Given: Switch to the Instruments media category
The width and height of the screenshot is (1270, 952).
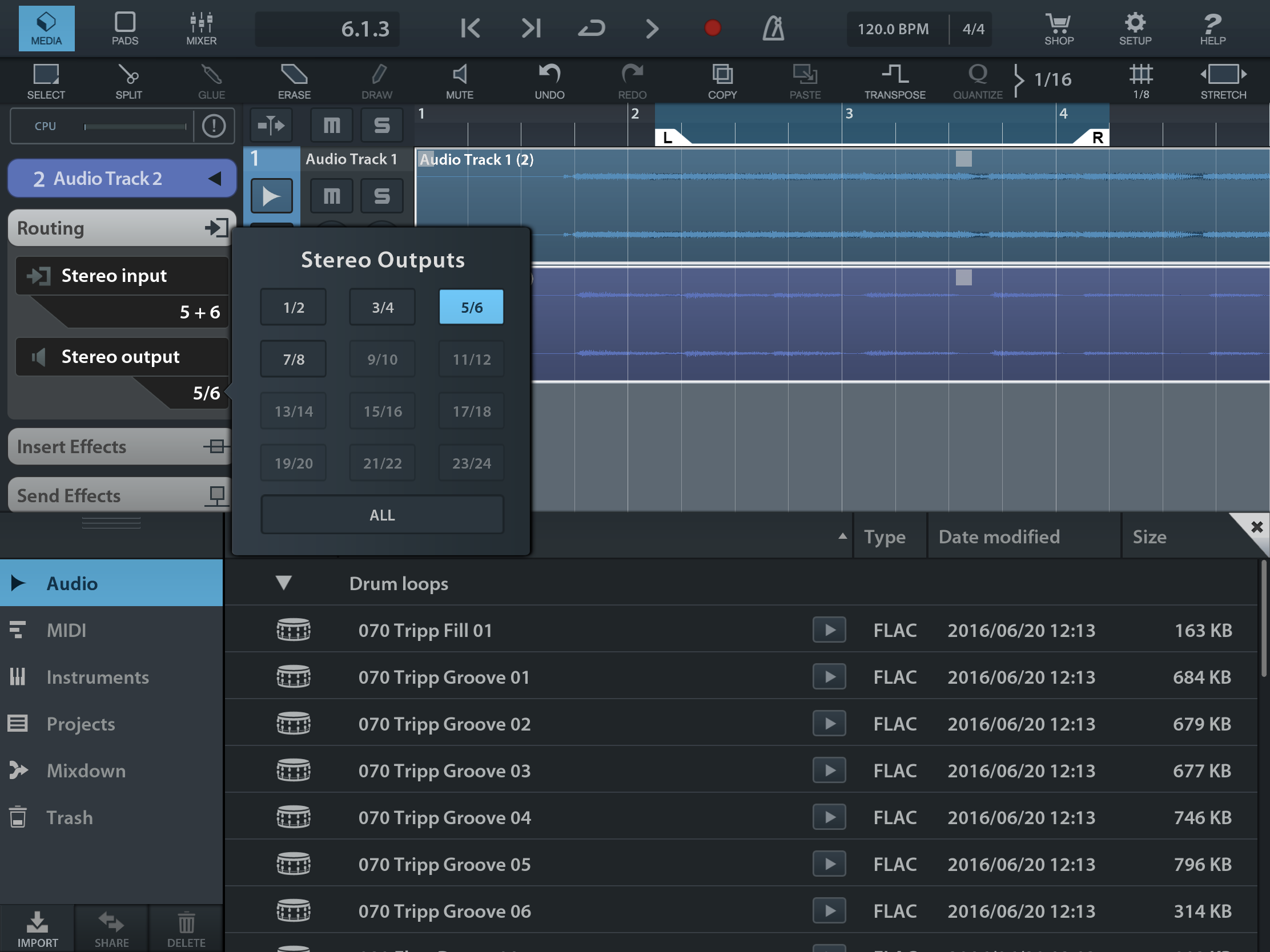Looking at the screenshot, I should tap(97, 677).
